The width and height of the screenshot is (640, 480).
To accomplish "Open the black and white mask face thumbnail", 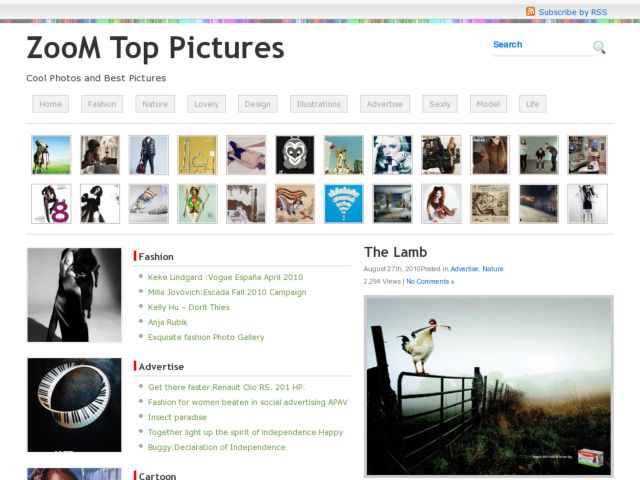I will (295, 155).
